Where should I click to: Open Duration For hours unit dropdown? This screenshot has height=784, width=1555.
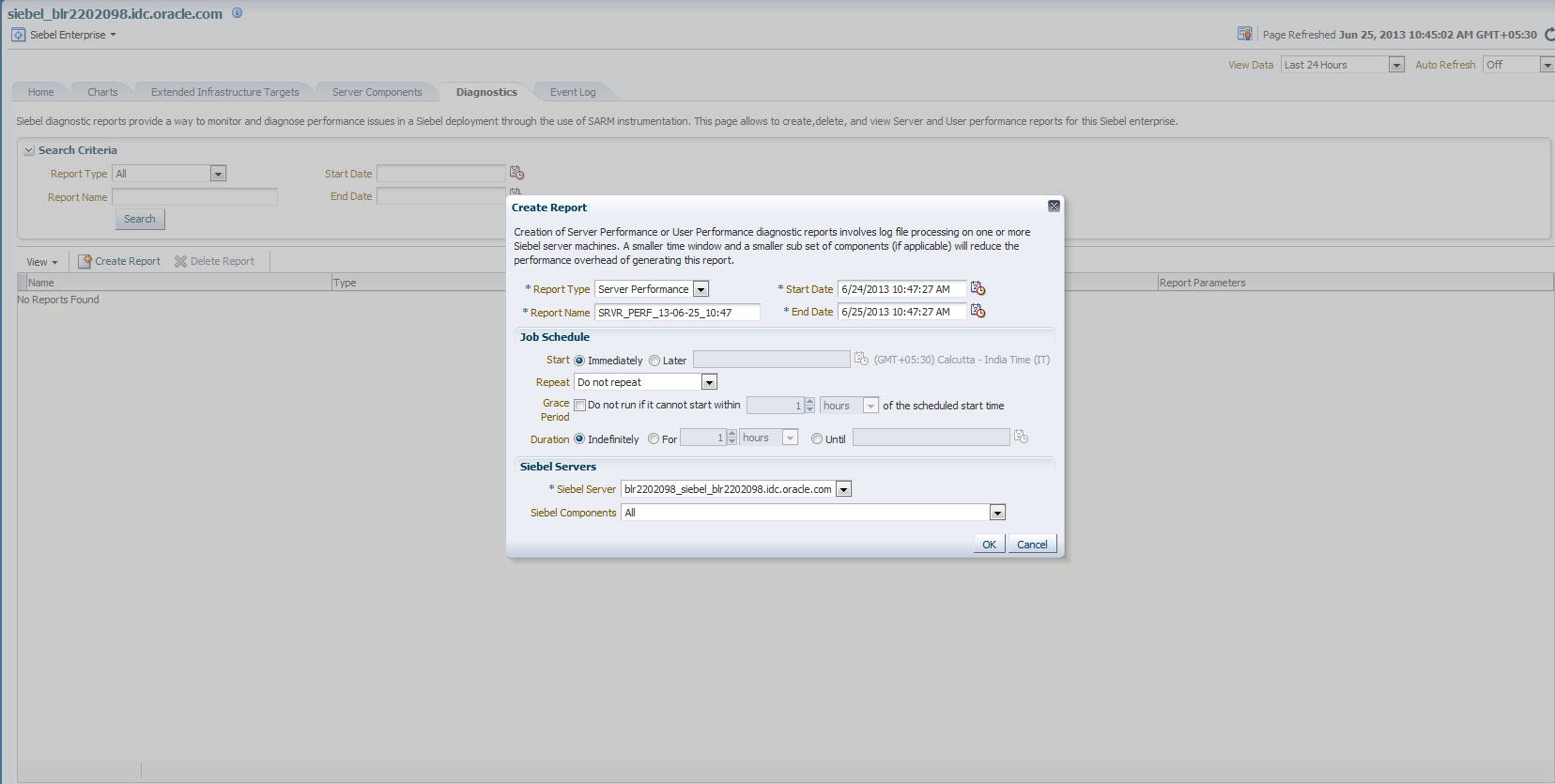(x=790, y=438)
